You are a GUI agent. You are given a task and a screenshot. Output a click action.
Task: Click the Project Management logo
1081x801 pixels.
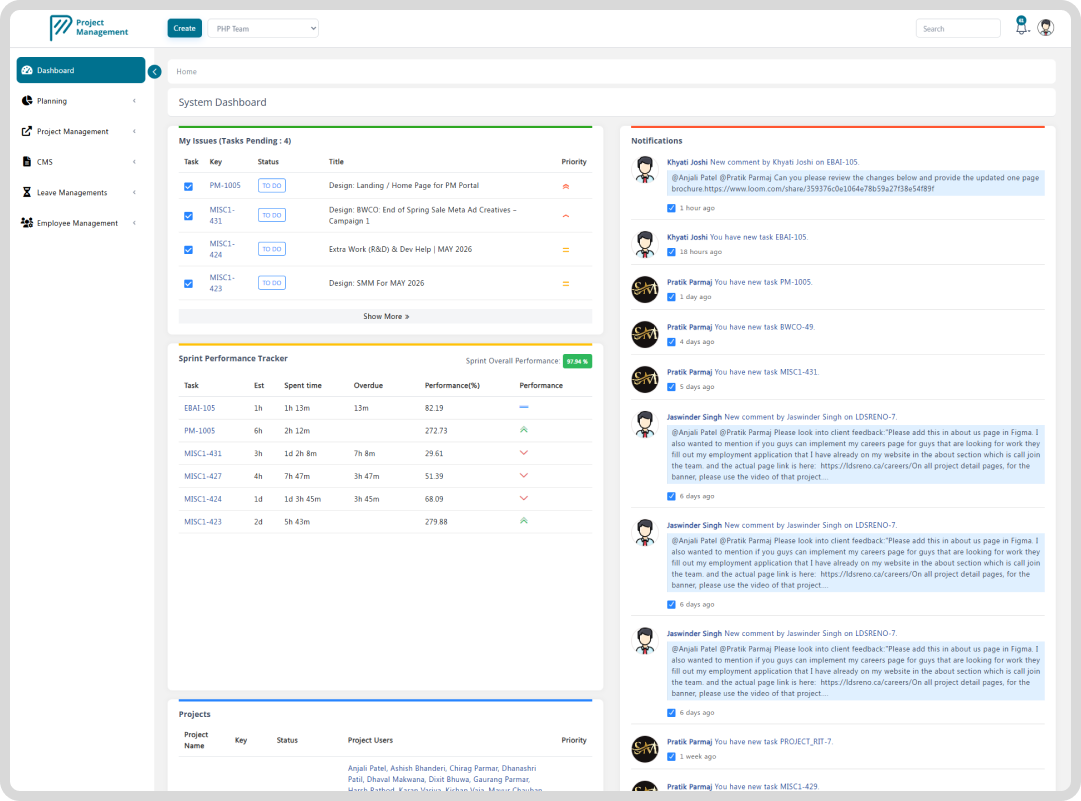point(89,28)
